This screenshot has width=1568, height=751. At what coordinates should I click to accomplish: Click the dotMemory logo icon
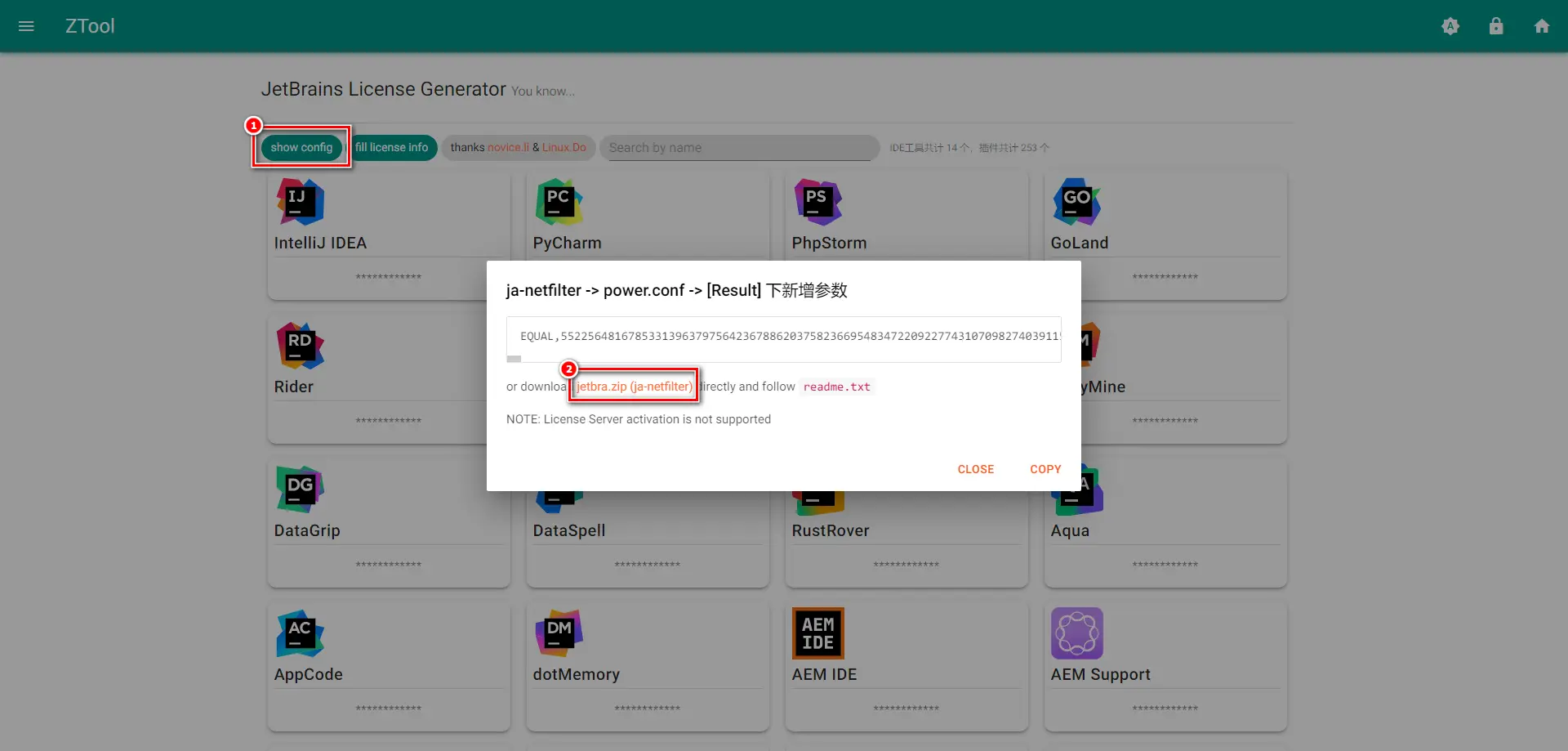[559, 633]
